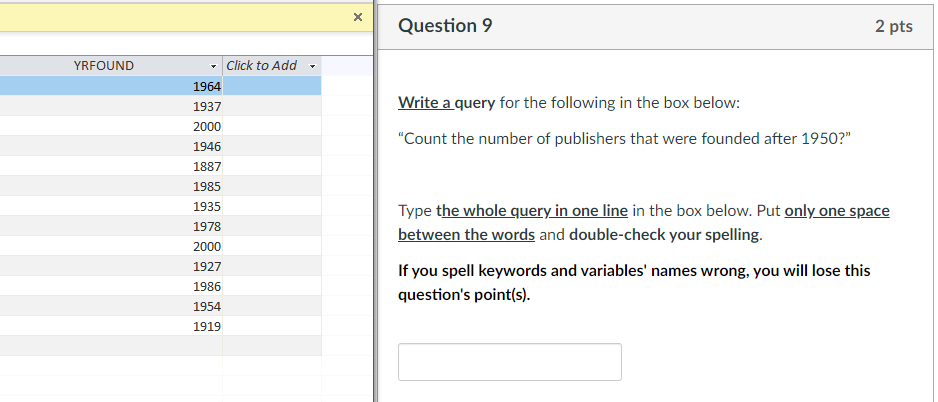Open the YRFOUND column filter dropdown
The height and width of the screenshot is (402, 938).
(214, 66)
